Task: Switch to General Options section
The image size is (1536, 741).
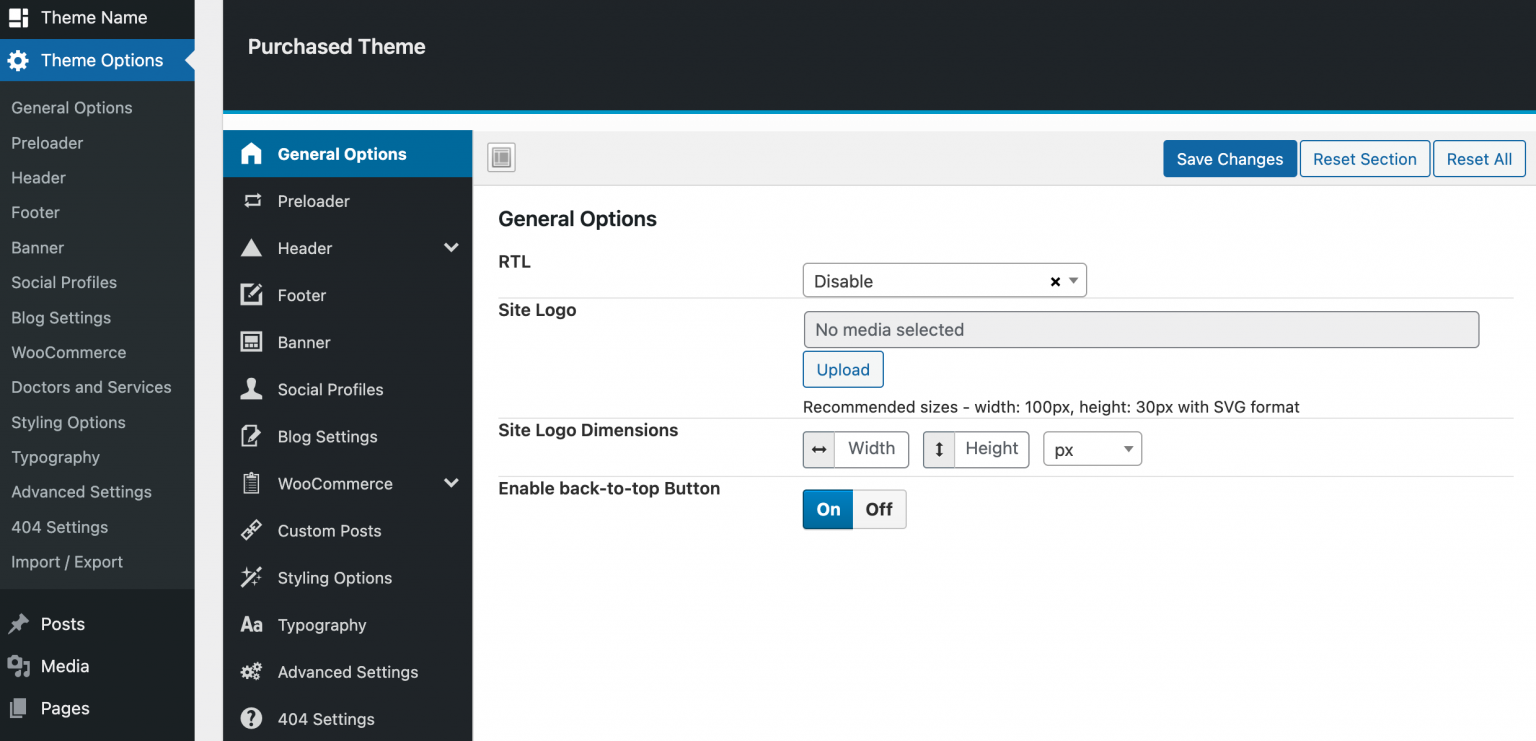Action: point(340,153)
